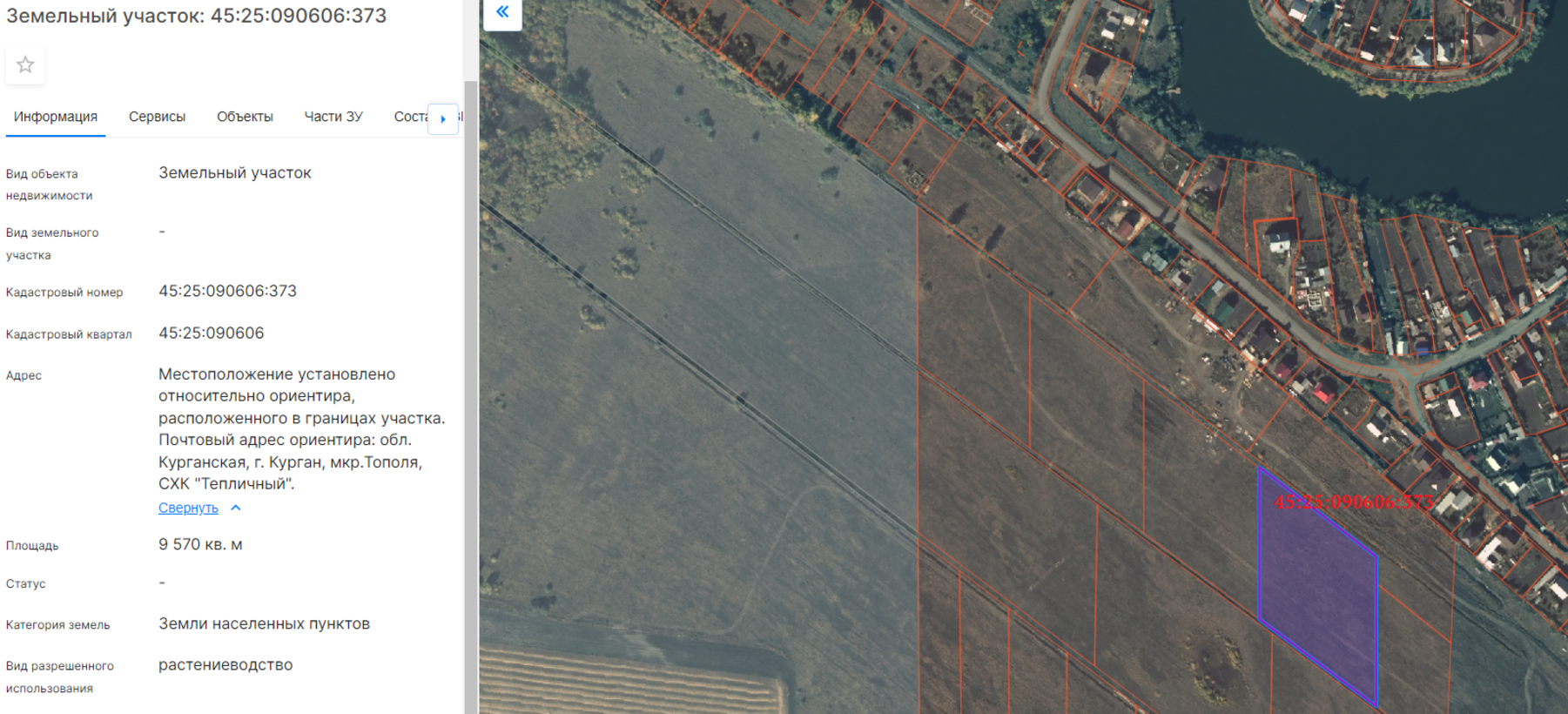Viewport: 1568px width, 714px height.
Task: Add the land plot to favorites with the star
Action: click(x=25, y=65)
